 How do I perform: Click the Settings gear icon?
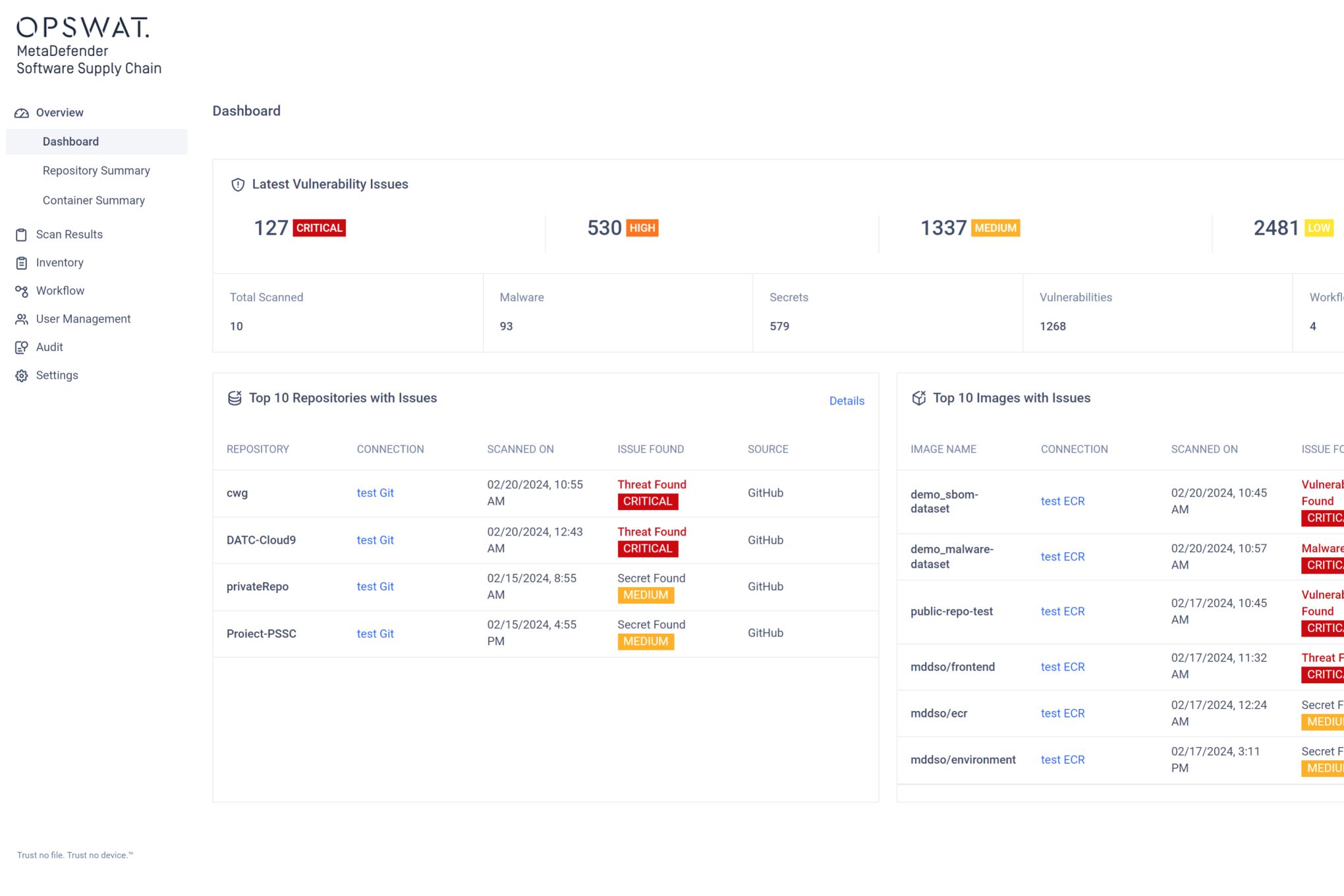(22, 375)
